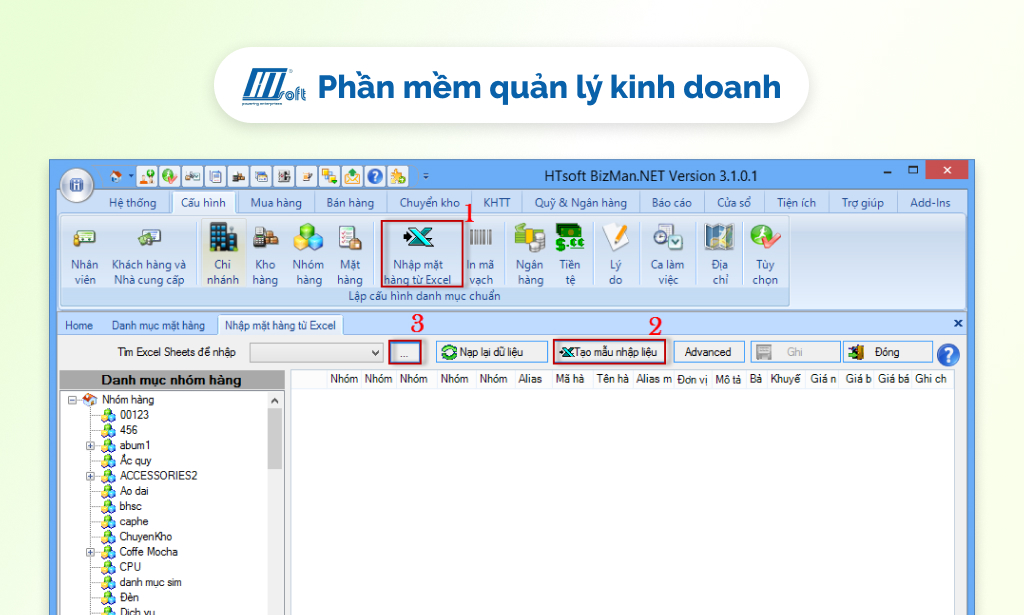Click the Mô tả column header
The image size is (1024, 615).
click(728, 379)
